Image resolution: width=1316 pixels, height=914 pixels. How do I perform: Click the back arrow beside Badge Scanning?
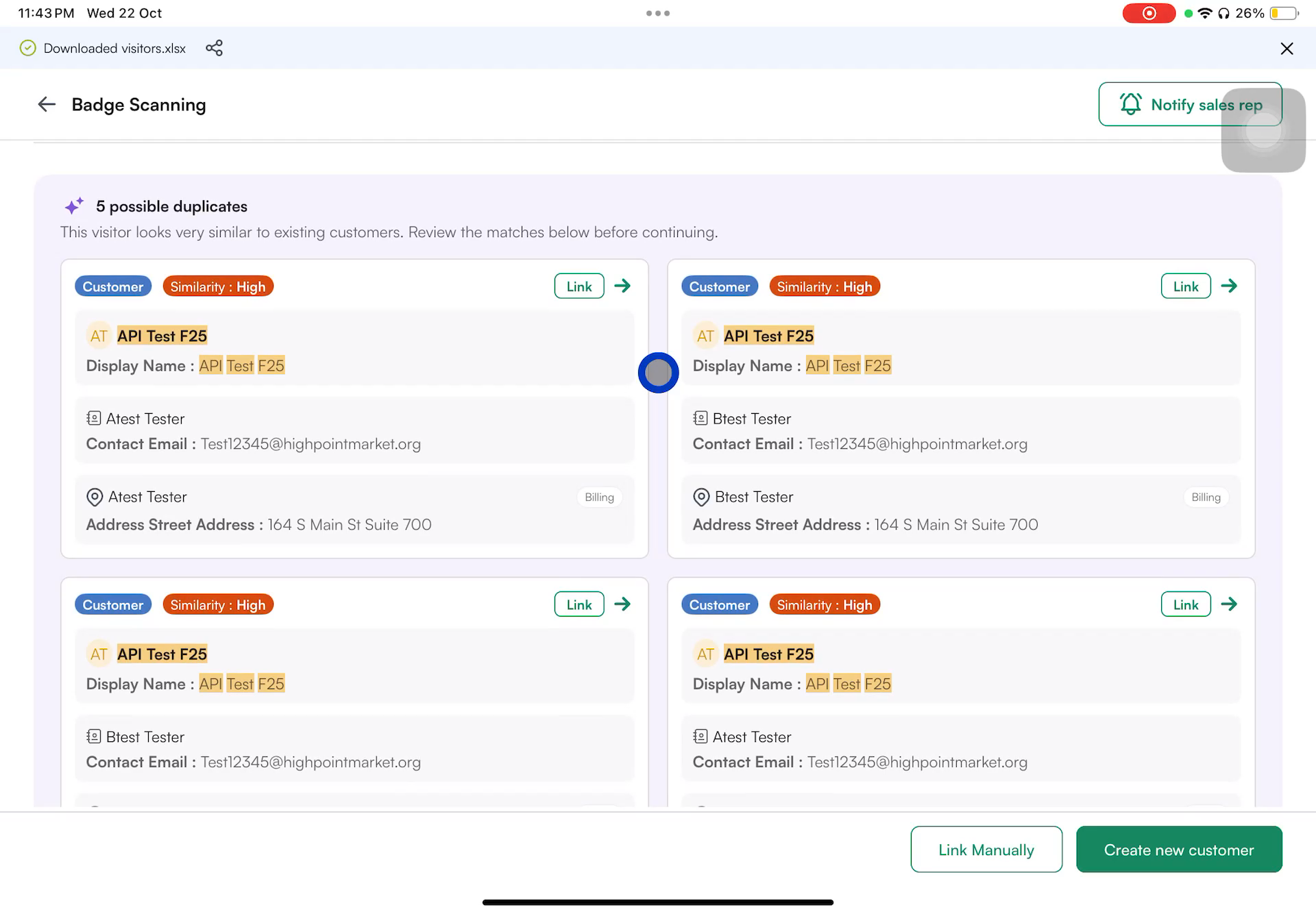pos(46,104)
